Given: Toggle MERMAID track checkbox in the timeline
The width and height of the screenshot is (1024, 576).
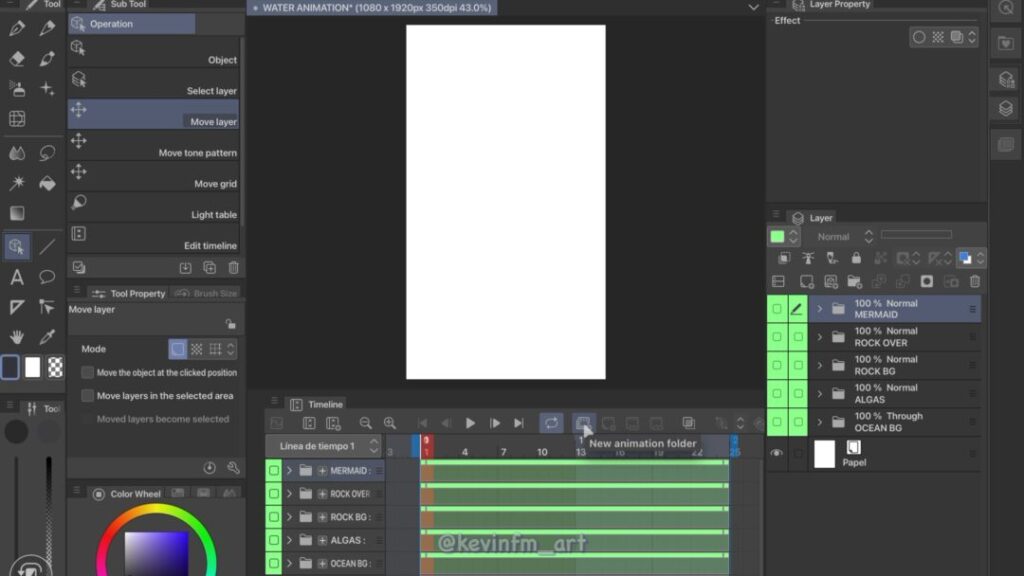Looking at the screenshot, I should click(x=274, y=470).
